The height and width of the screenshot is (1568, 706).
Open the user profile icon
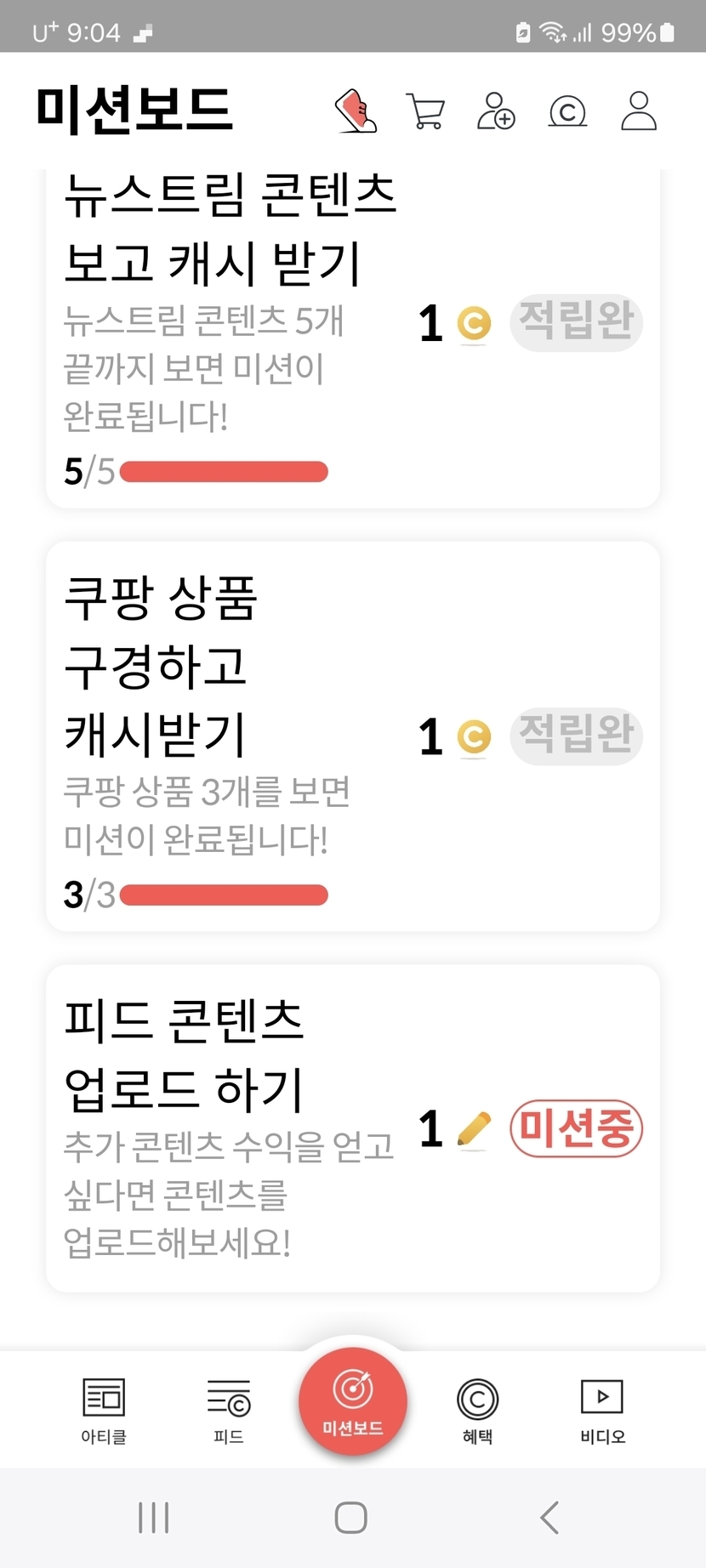click(x=638, y=111)
